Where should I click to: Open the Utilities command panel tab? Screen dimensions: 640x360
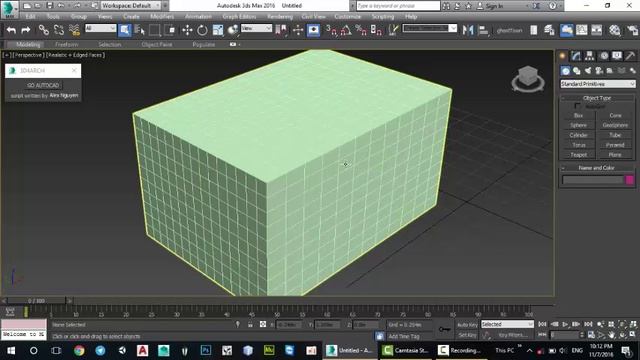coord(630,56)
